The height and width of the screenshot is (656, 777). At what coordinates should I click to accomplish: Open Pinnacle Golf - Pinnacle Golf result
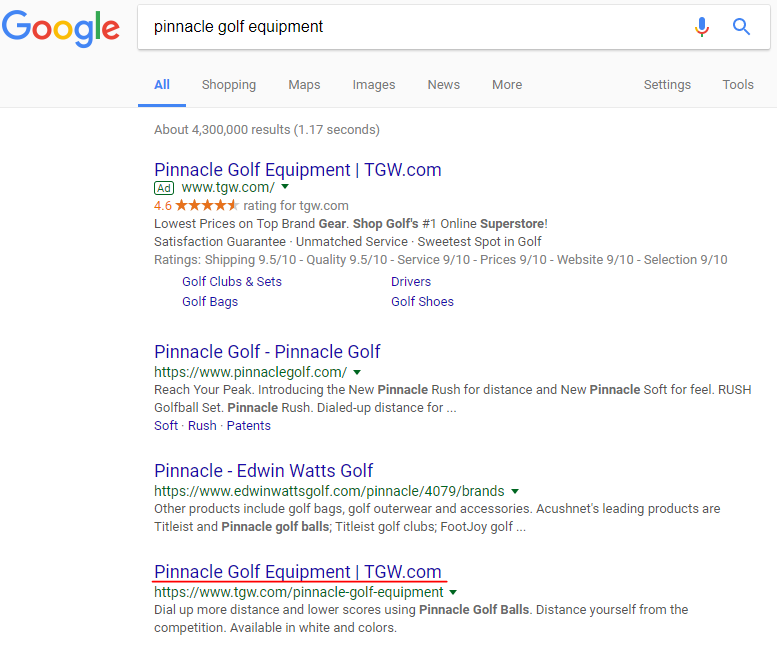pos(267,352)
